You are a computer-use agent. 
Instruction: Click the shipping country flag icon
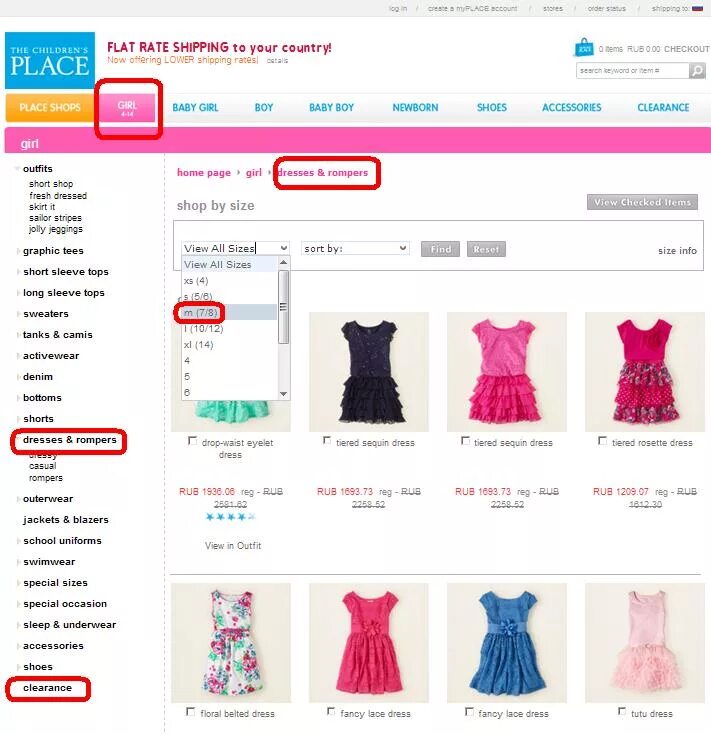click(x=697, y=8)
